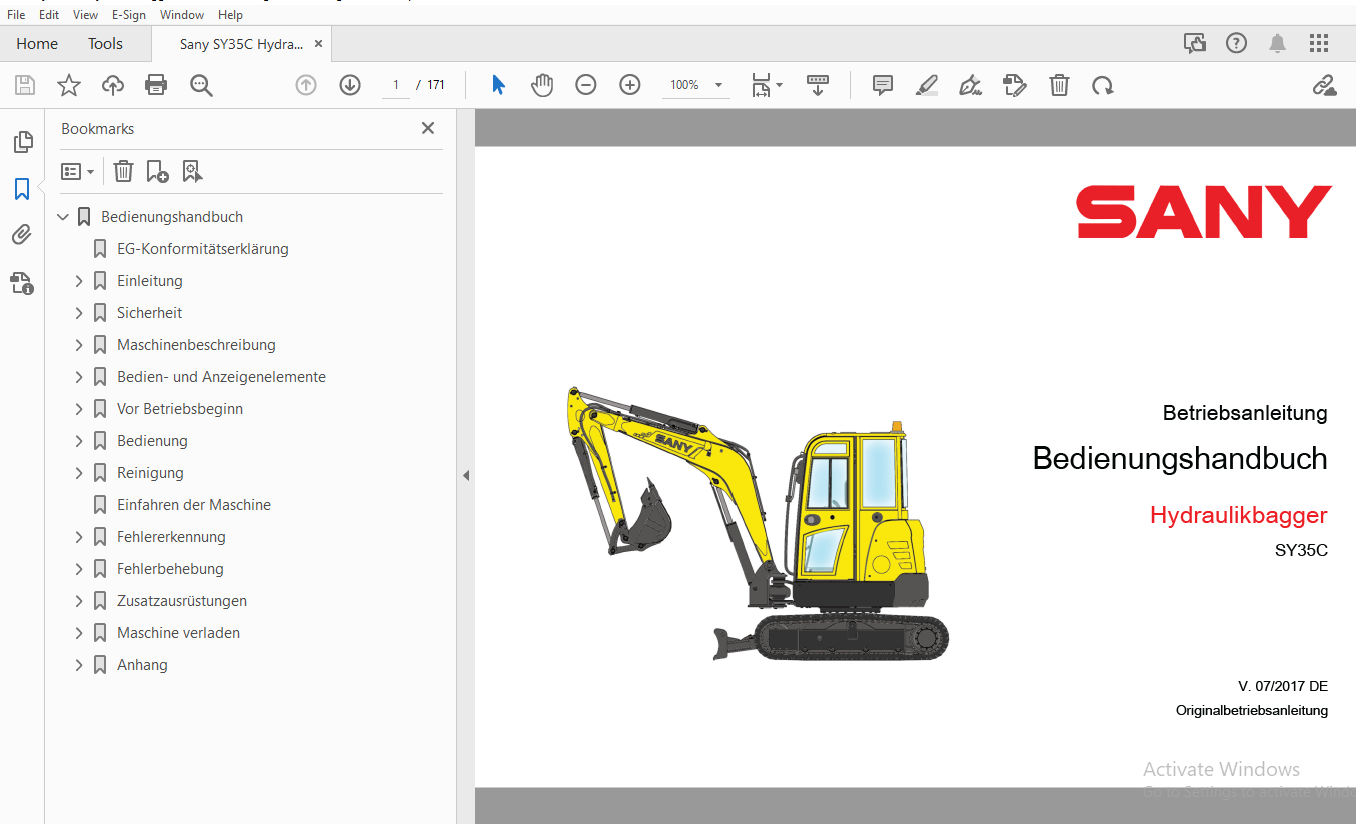The image size is (1356, 824).
Task: Open the Page Thumbnails panel
Action: pos(23,142)
